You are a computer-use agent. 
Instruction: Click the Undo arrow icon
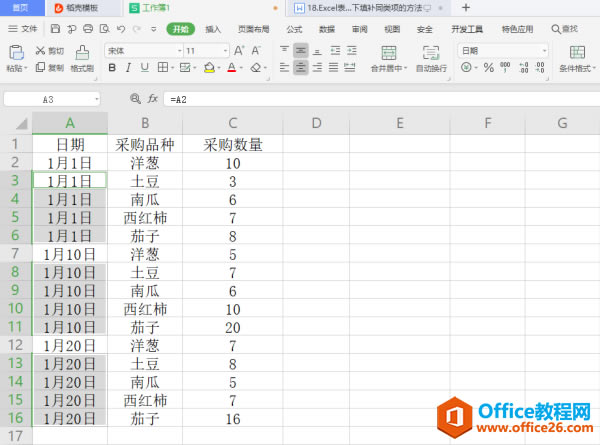coord(121,29)
